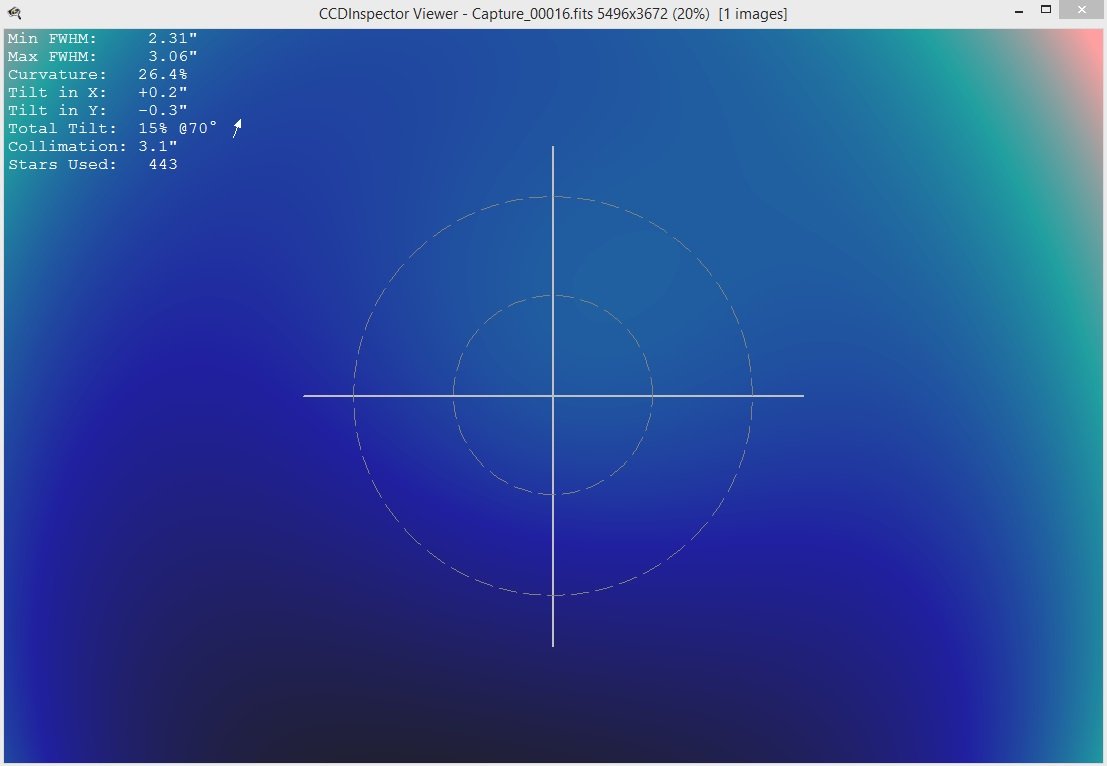This screenshot has width=1107, height=766.
Task: Click the 'Min FWHM: 2.31"' readout
Action: tap(102, 38)
